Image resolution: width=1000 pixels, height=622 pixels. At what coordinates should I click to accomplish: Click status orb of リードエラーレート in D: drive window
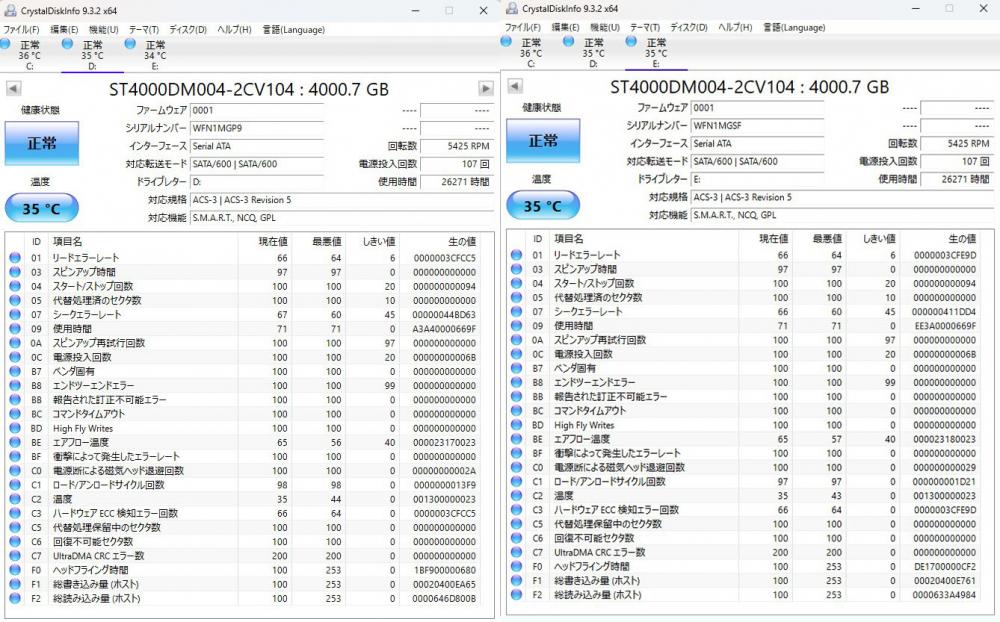tap(15, 258)
